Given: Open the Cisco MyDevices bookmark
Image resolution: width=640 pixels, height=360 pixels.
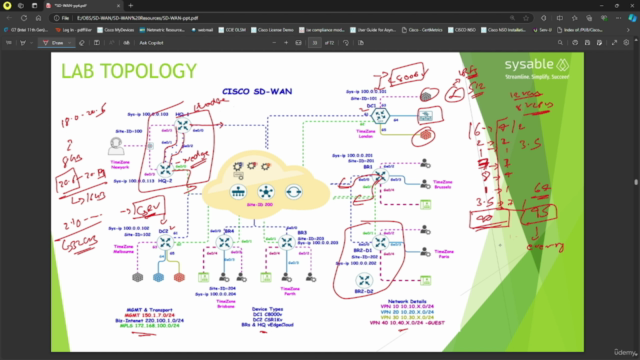Looking at the screenshot, I should 116,30.
